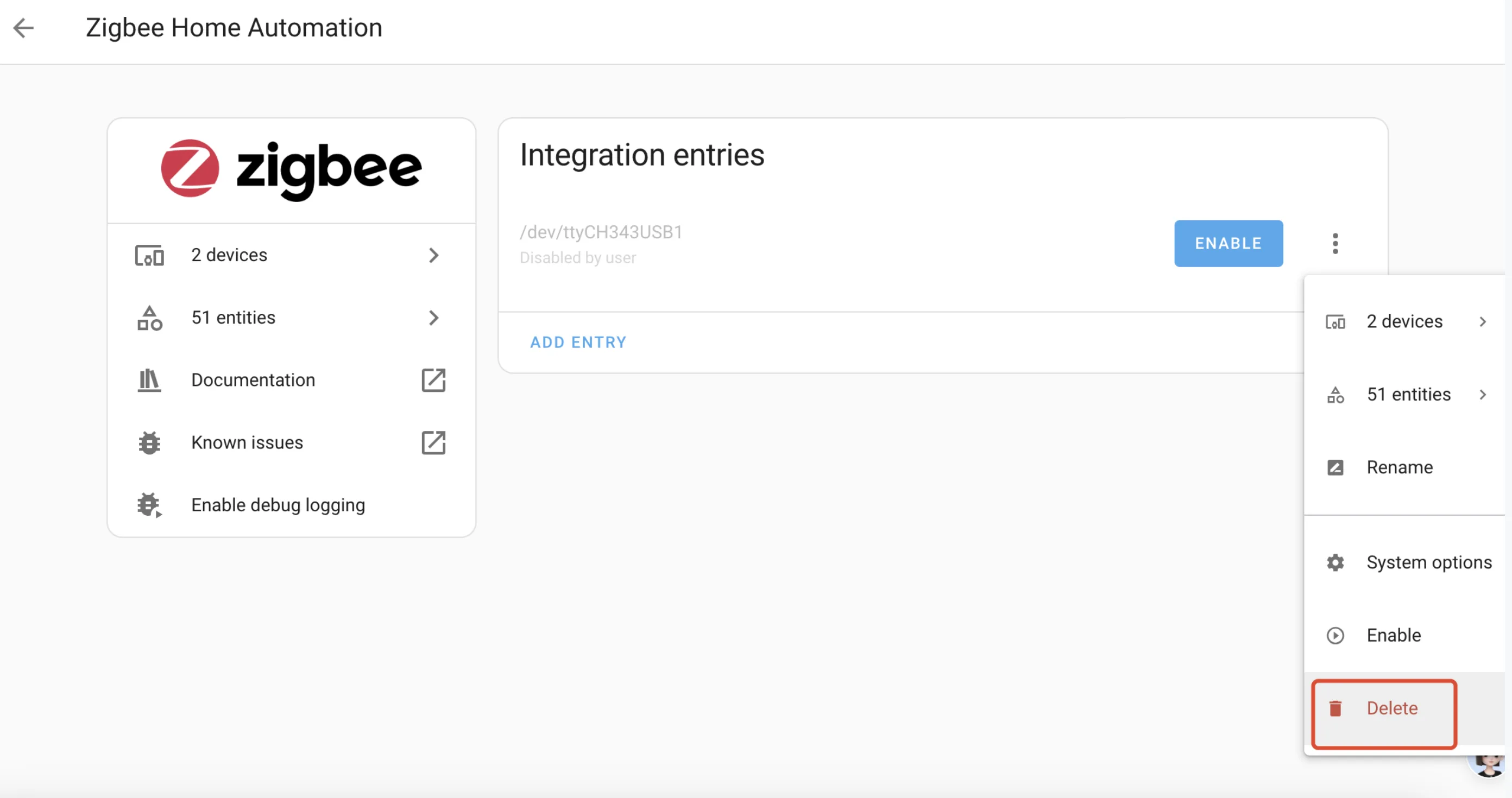Click the ADD ENTRY button
This screenshot has width=1512, height=798.
(x=578, y=342)
